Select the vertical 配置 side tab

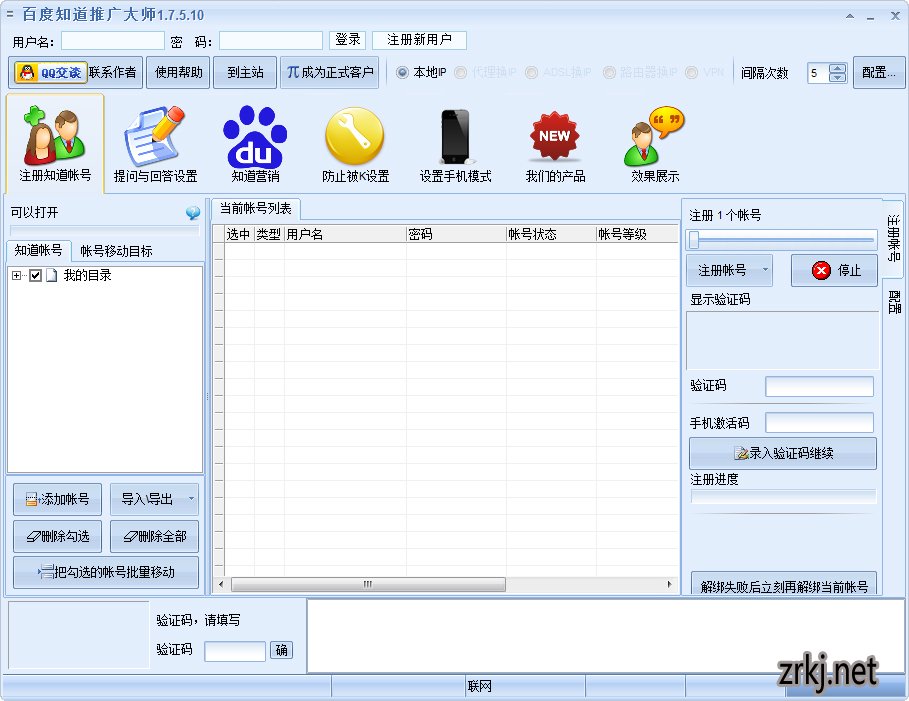point(894,302)
